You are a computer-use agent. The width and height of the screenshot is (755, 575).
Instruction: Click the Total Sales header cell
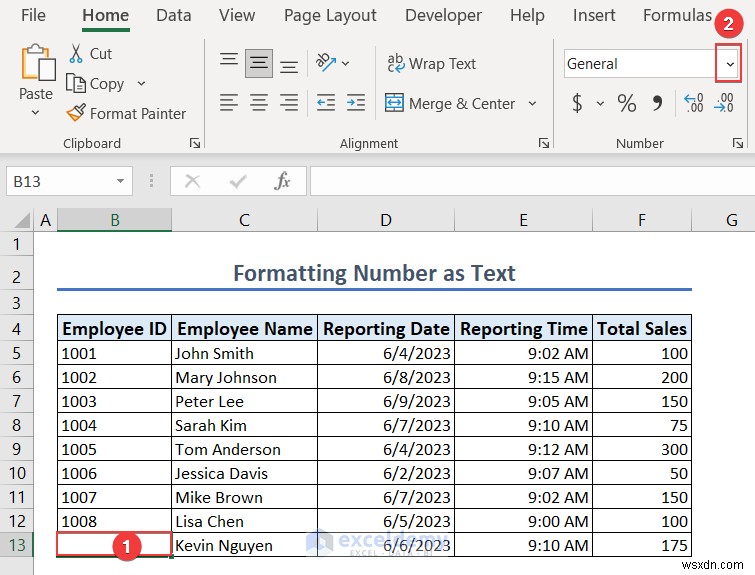(642, 328)
